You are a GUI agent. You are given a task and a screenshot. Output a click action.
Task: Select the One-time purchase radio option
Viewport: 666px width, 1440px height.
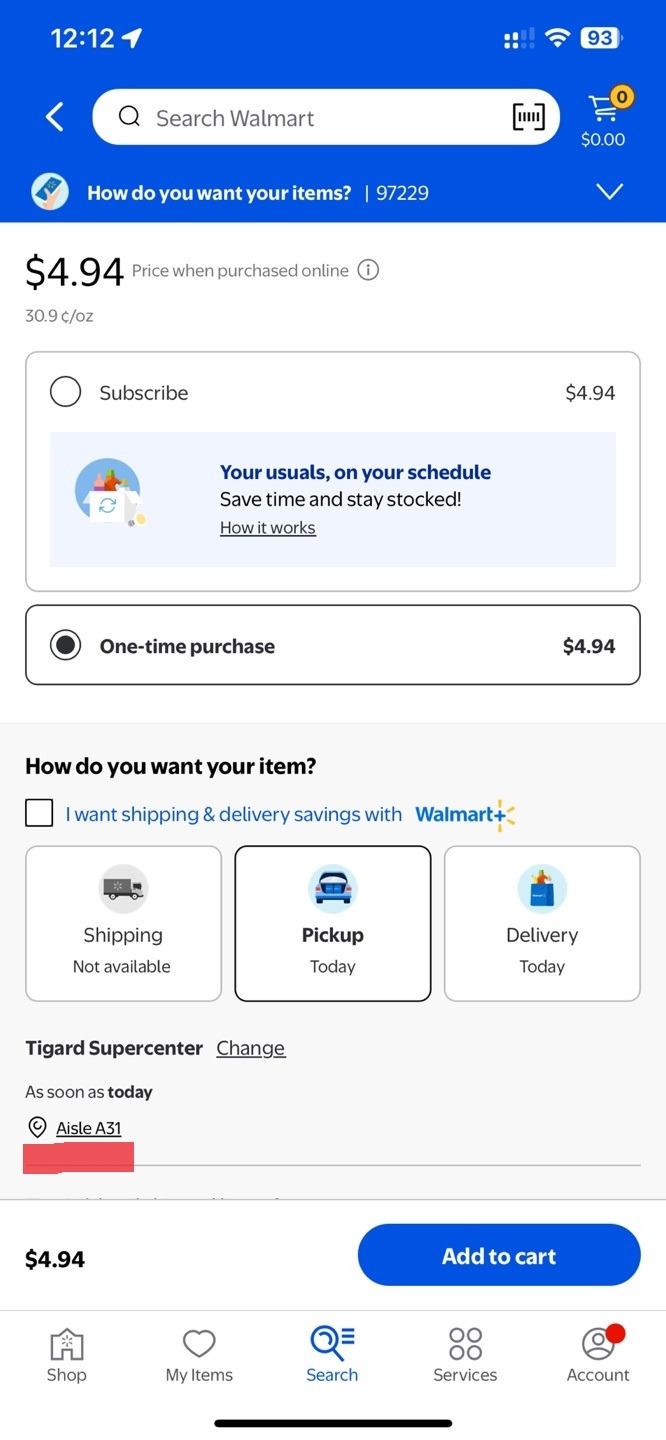66,646
